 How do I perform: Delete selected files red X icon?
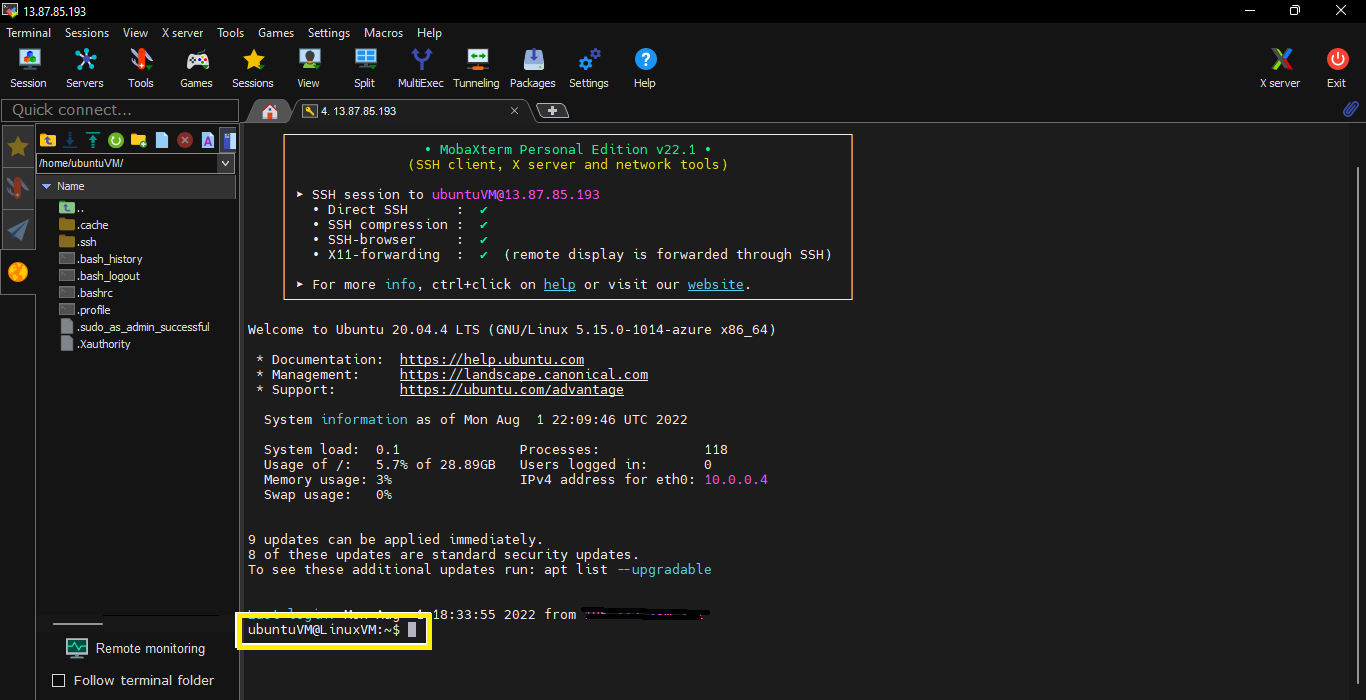tap(185, 140)
